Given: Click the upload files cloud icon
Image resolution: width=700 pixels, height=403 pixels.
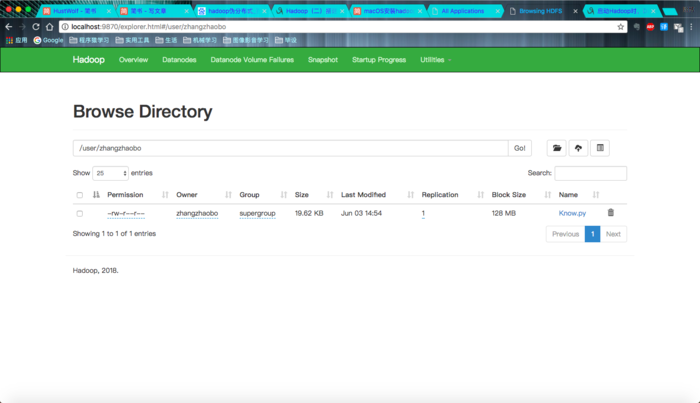Looking at the screenshot, I should coord(578,148).
